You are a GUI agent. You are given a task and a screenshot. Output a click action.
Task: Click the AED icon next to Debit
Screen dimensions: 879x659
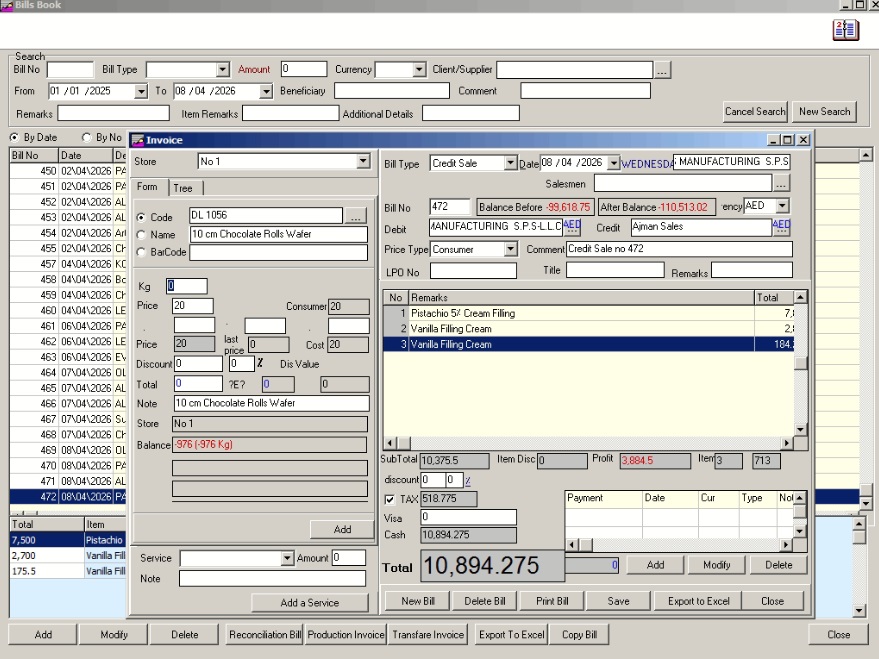click(x=572, y=227)
